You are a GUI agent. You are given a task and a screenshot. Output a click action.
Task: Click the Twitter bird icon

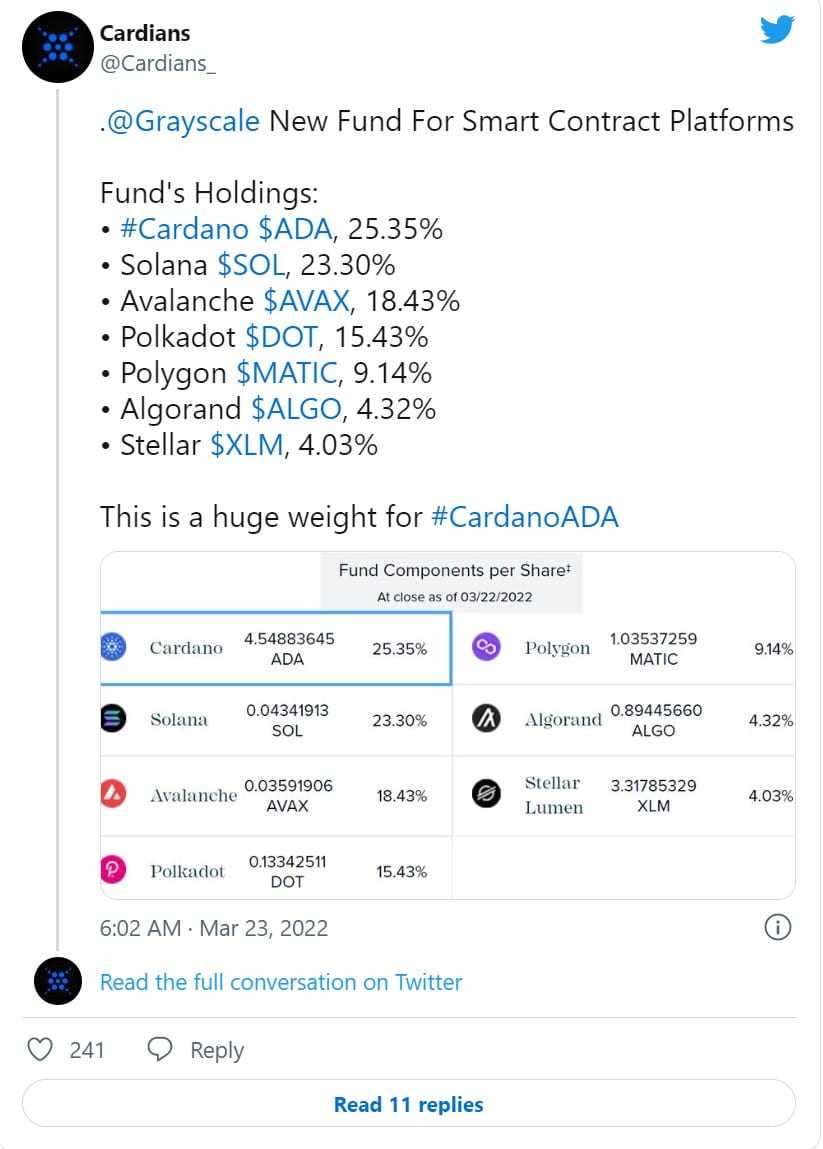[x=776, y=29]
